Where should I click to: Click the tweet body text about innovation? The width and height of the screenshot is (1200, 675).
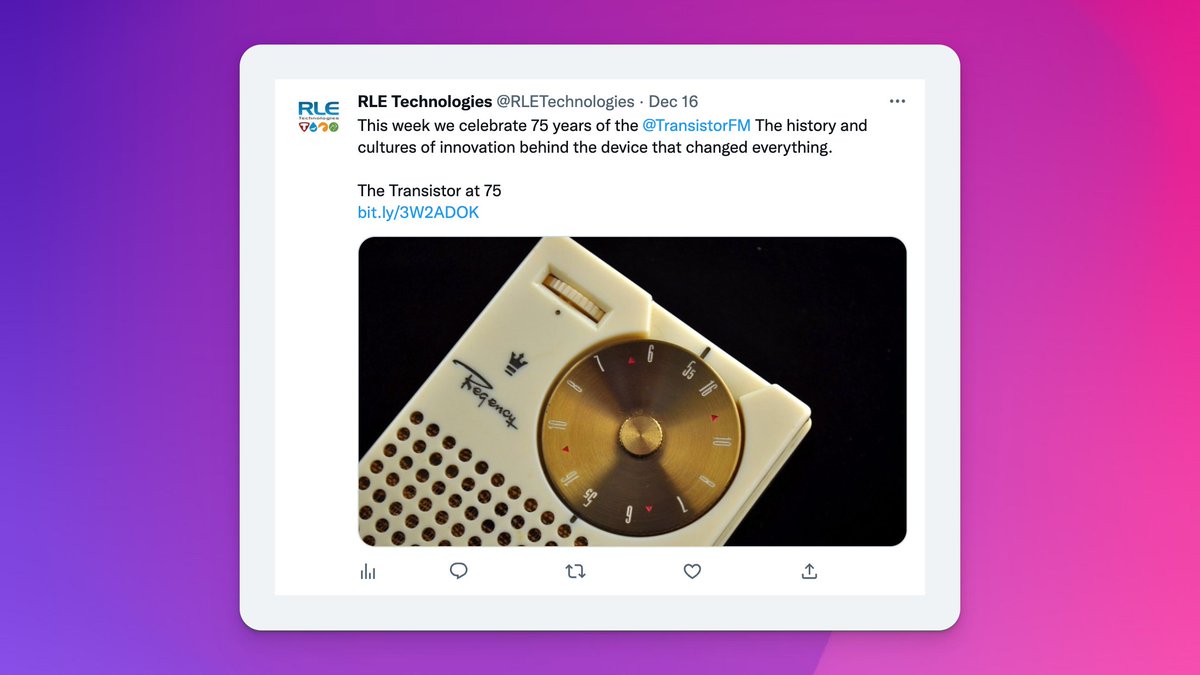click(612, 136)
